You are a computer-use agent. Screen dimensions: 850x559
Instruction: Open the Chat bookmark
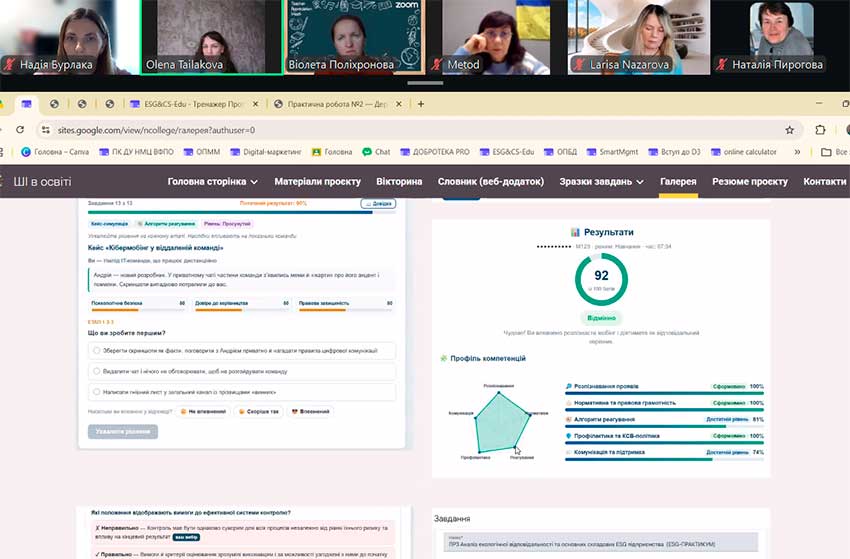[x=376, y=152]
